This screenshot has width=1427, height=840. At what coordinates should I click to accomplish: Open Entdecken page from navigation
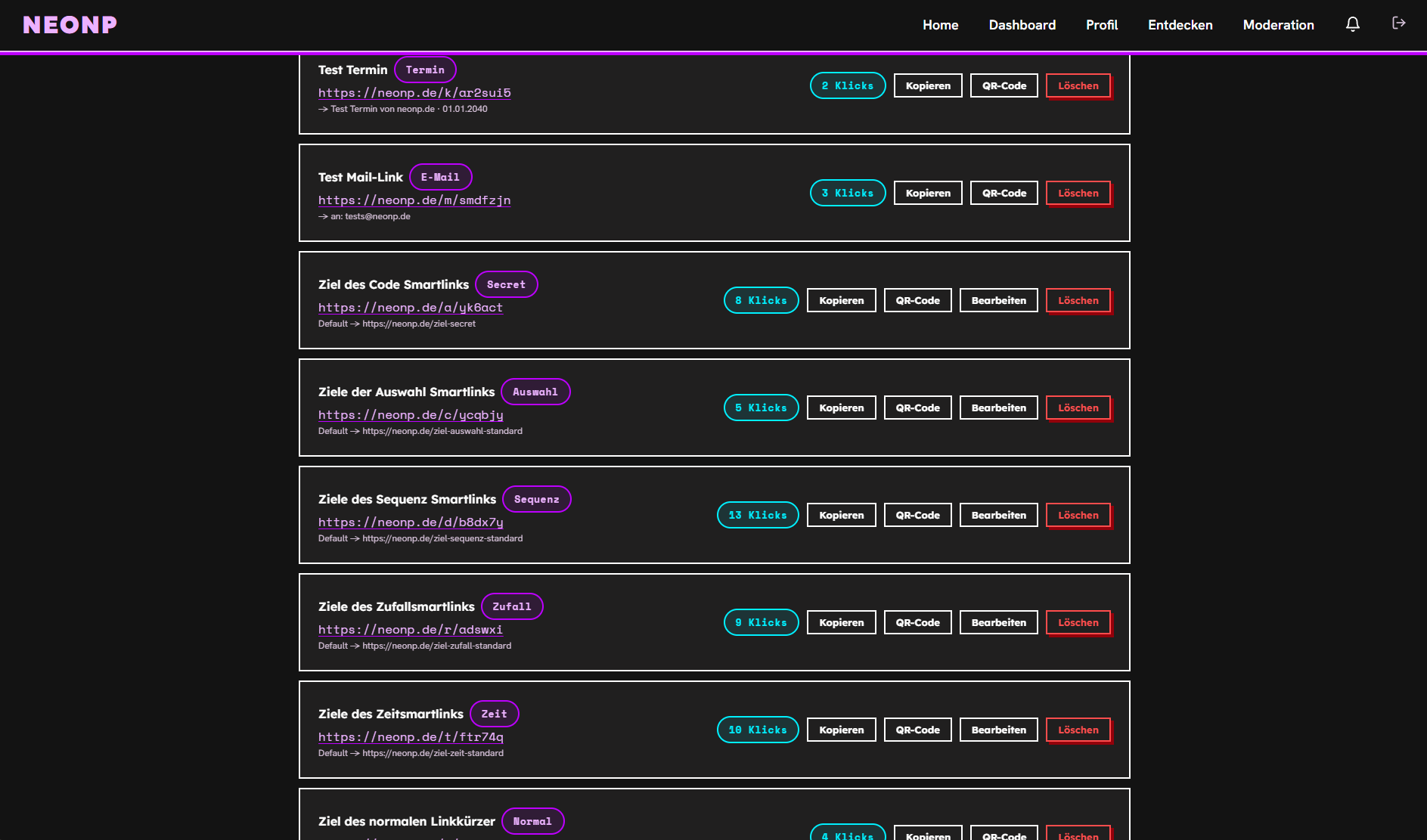click(1180, 25)
